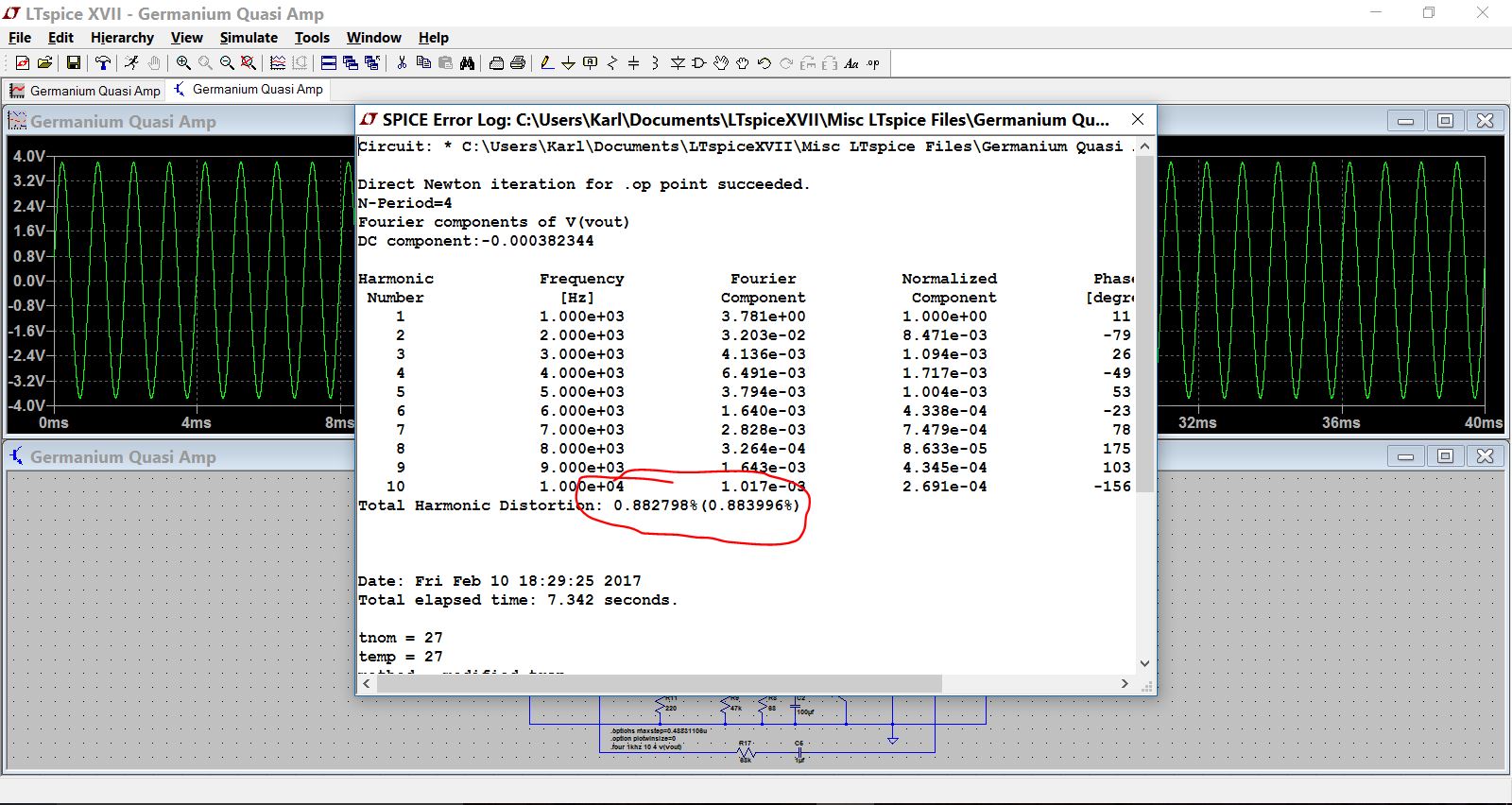Click the DC component -0.000382344 line
1512x805 pixels.
(475, 241)
